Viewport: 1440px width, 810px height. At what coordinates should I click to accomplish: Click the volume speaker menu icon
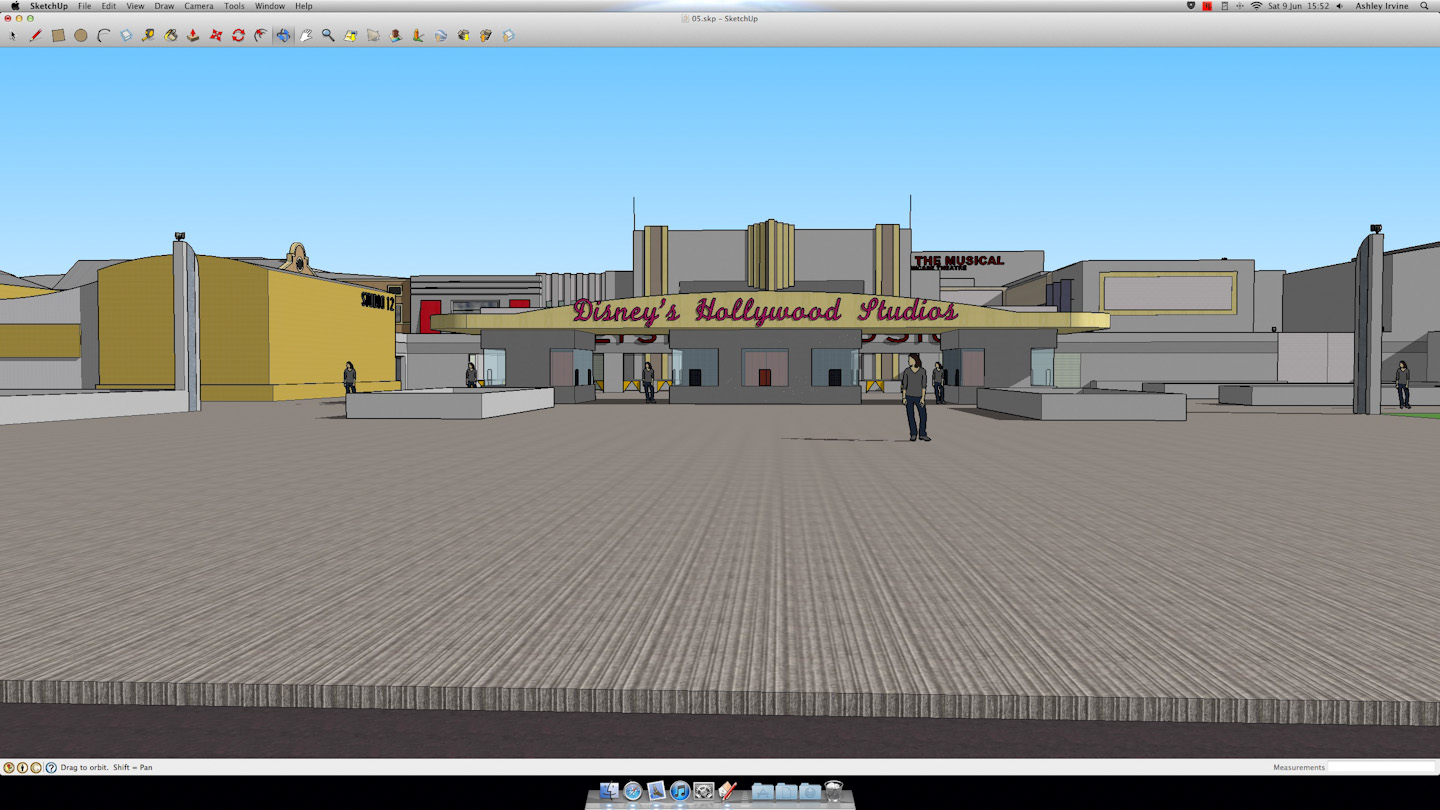click(x=1339, y=6)
